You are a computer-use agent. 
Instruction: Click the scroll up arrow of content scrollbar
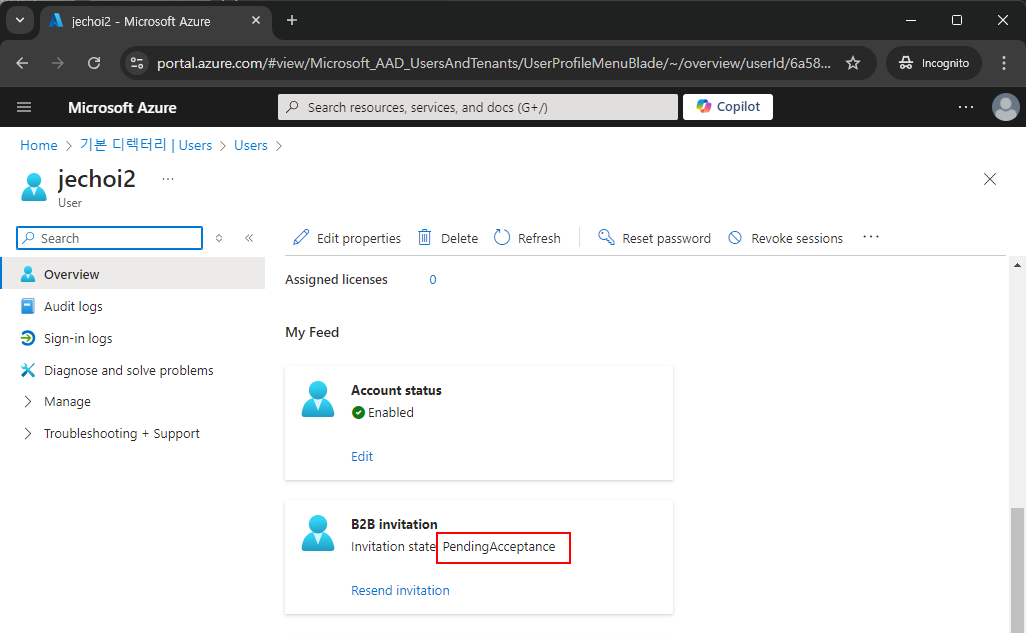pos(1017,265)
